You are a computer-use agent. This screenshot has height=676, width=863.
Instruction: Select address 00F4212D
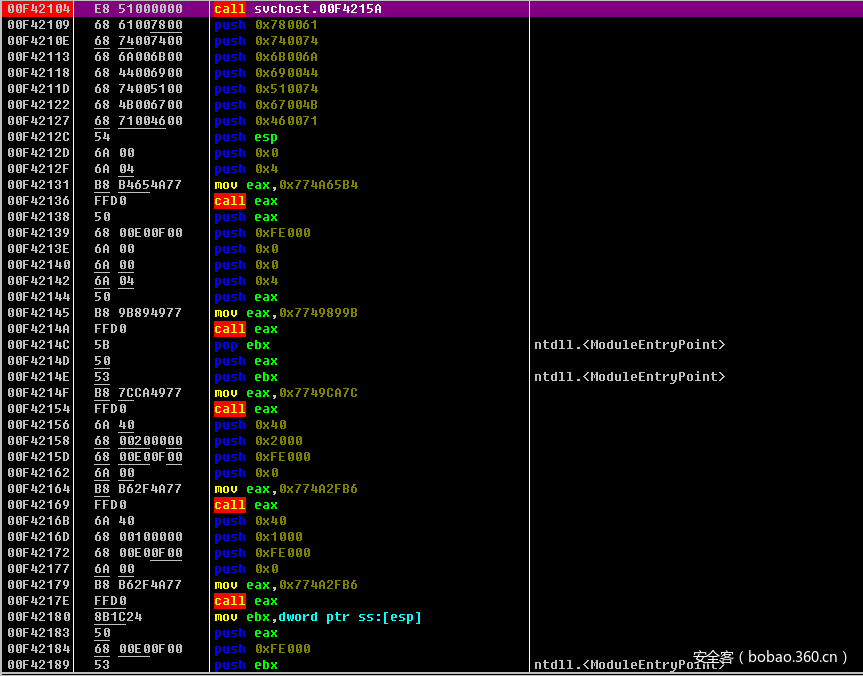click(x=39, y=152)
